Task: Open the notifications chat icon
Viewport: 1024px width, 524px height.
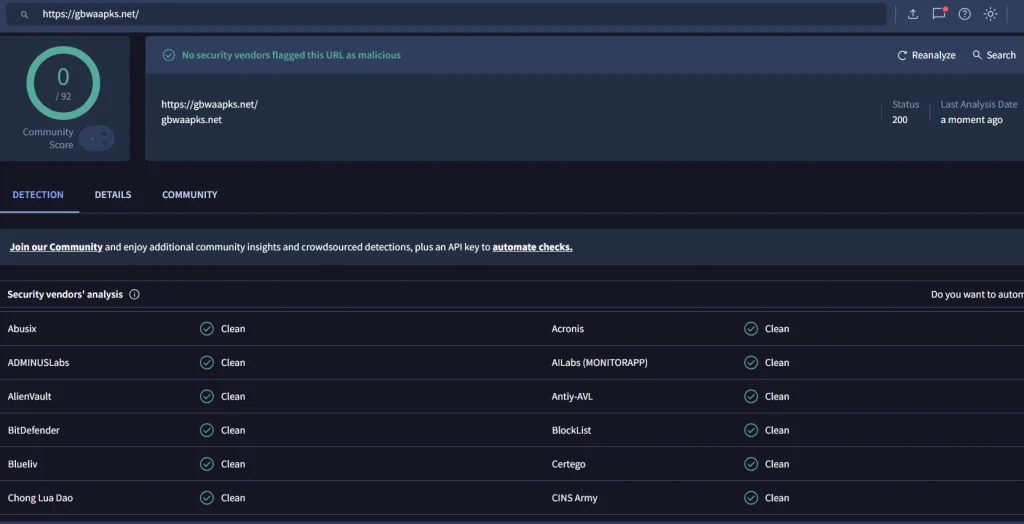Action: click(x=939, y=14)
